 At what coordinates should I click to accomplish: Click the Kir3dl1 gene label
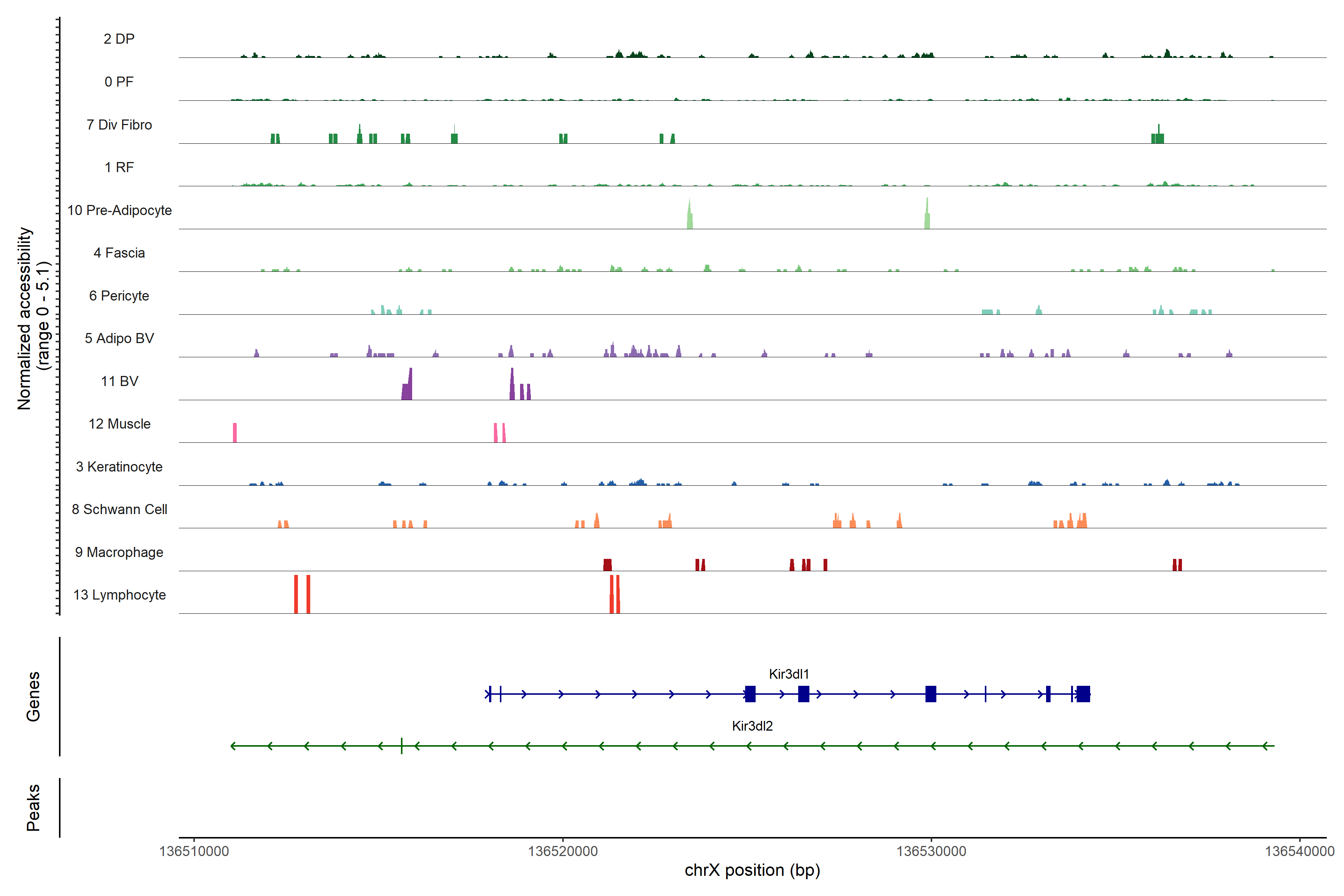click(788, 674)
